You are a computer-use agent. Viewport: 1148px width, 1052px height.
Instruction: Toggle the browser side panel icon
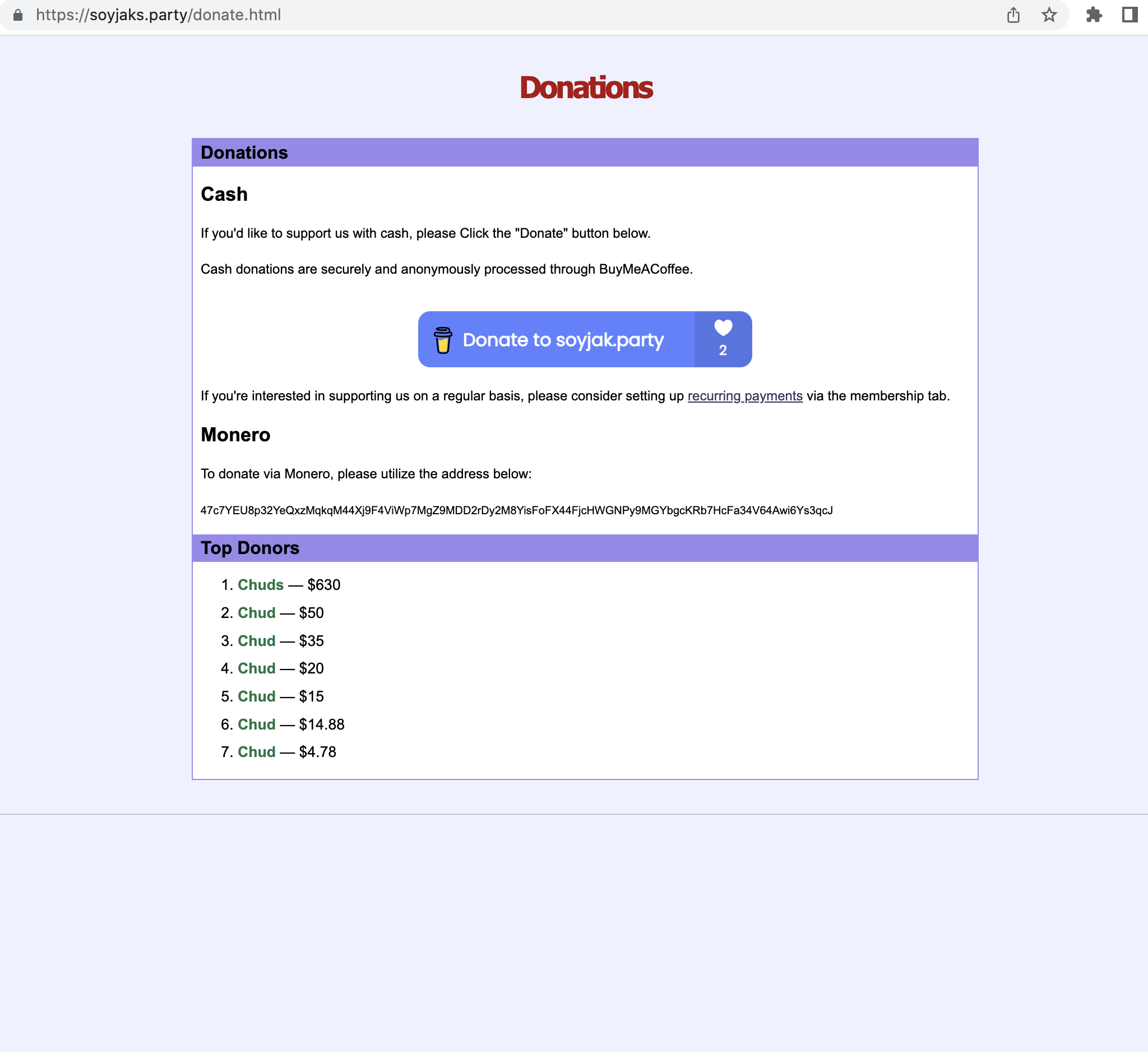pyautogui.click(x=1130, y=15)
